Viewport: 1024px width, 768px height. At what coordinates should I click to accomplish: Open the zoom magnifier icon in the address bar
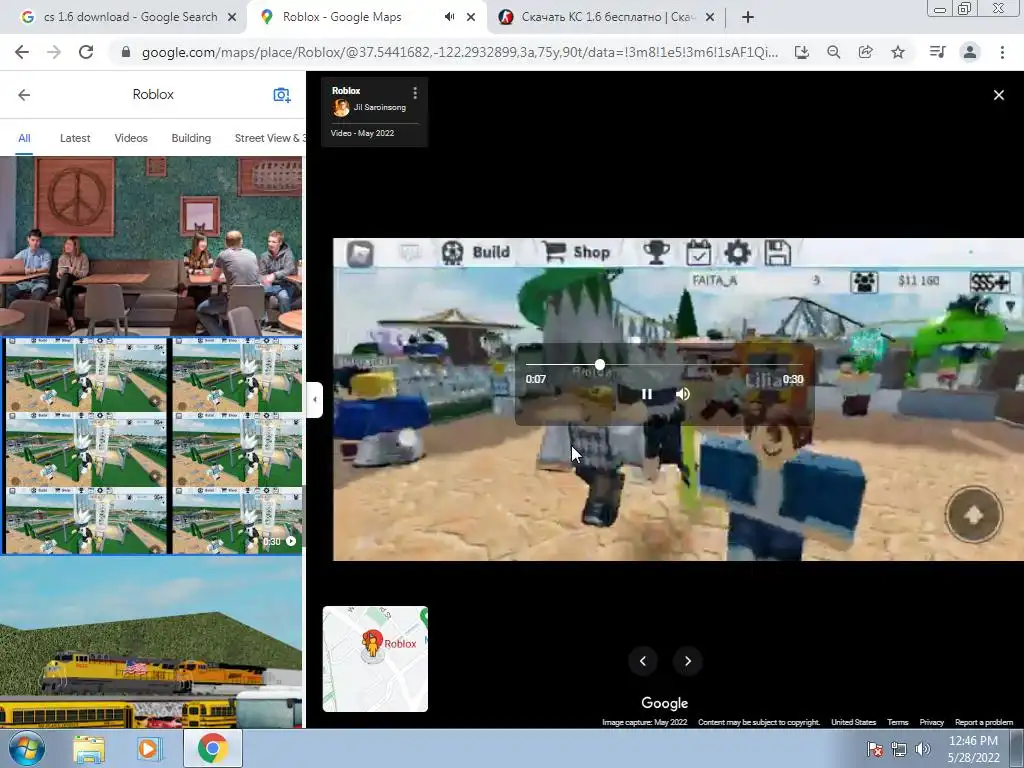coord(833,52)
